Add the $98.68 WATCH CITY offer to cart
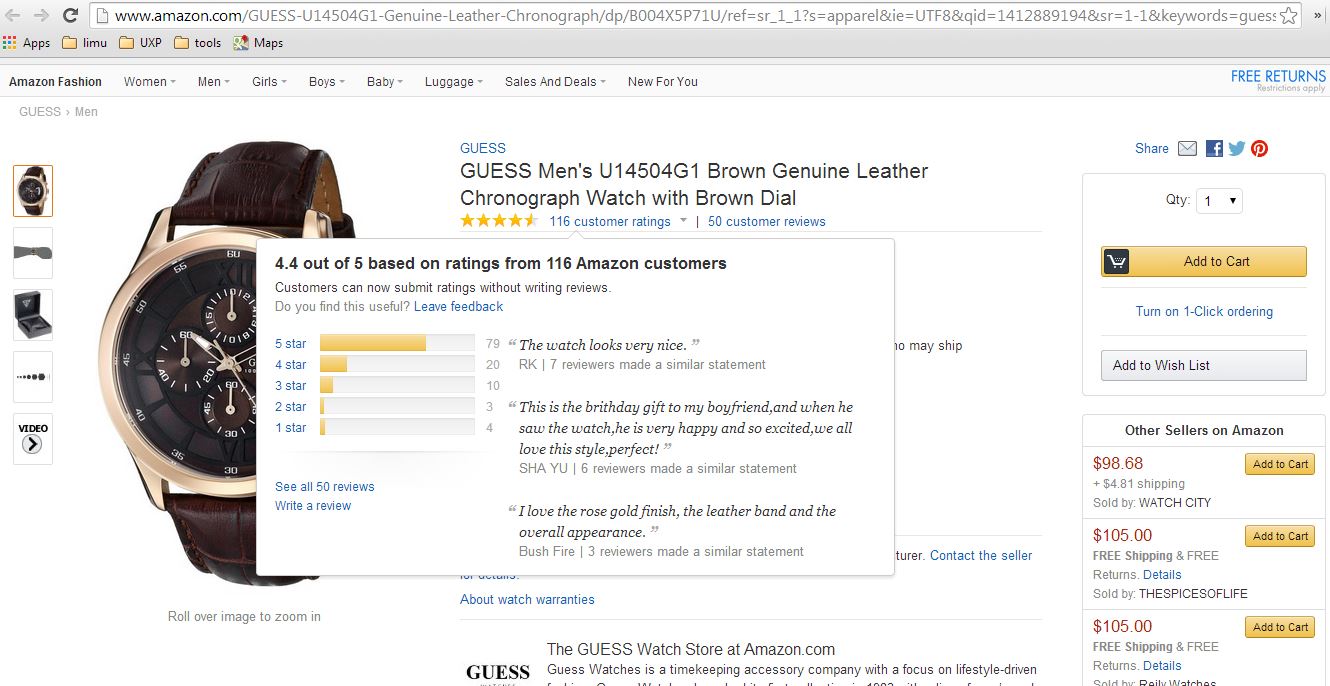 [x=1280, y=465]
